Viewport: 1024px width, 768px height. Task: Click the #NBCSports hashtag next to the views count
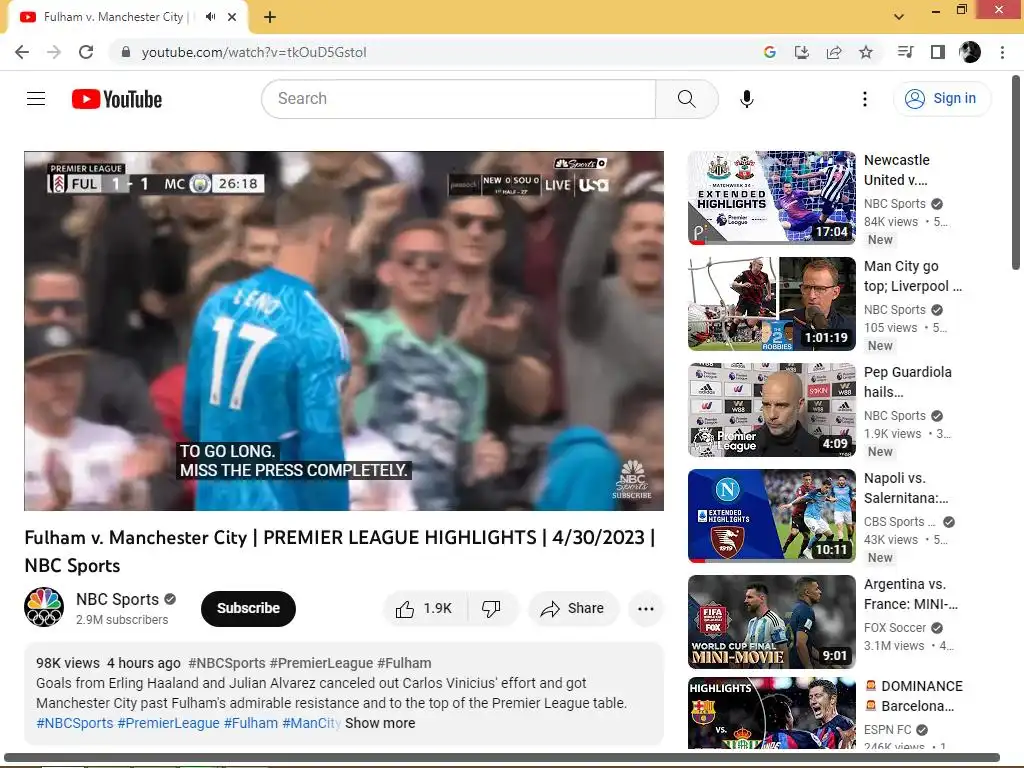pyautogui.click(x=227, y=664)
